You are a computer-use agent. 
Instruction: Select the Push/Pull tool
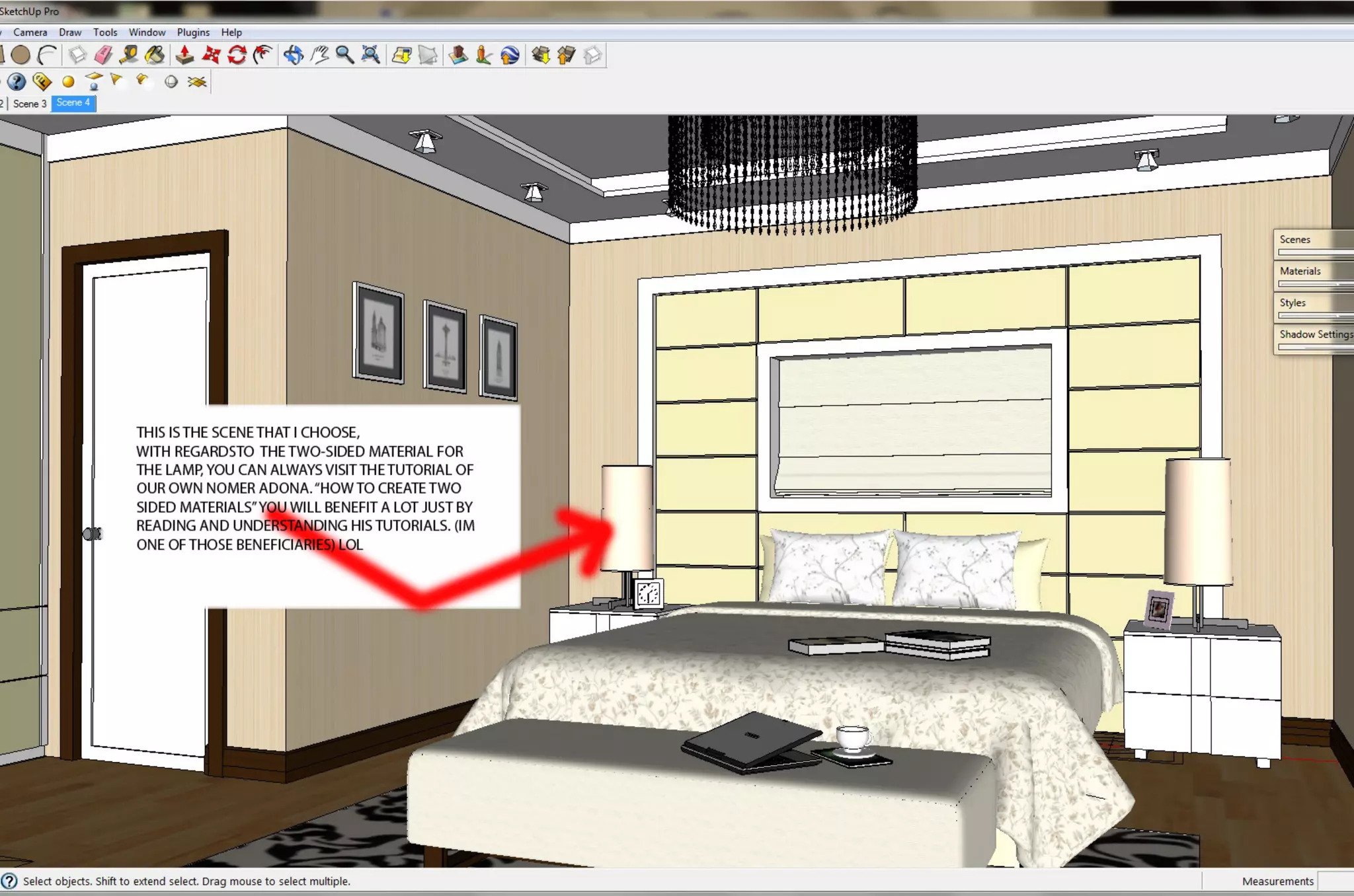click(x=185, y=55)
